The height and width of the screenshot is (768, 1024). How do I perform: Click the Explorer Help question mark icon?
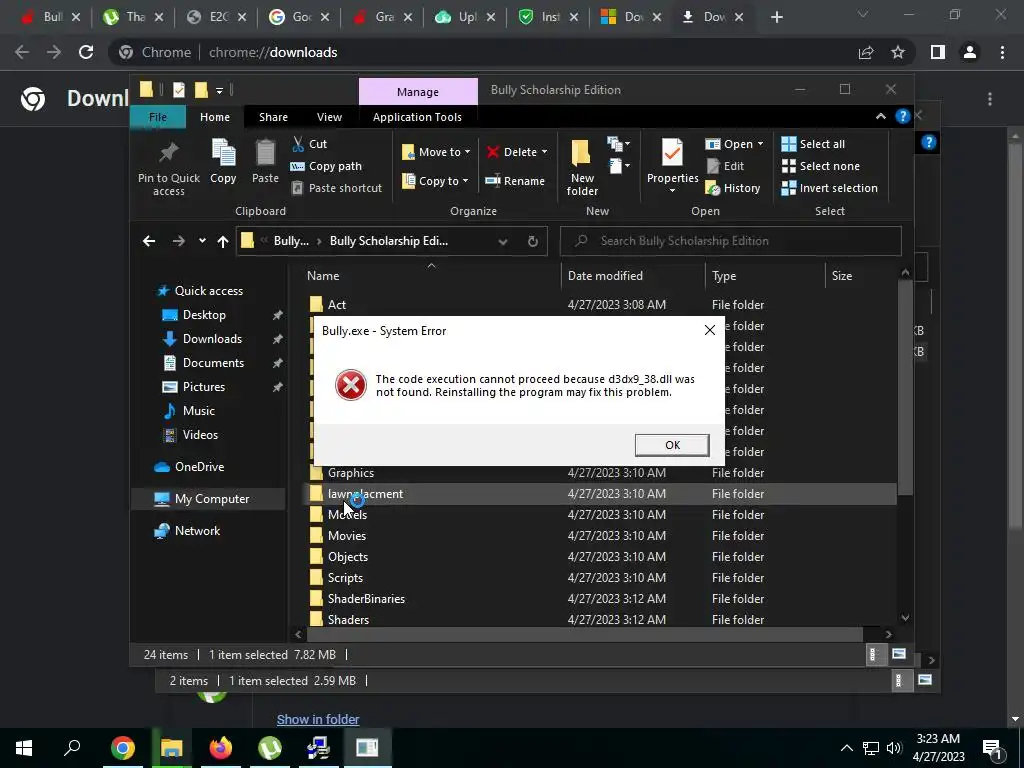(x=903, y=116)
